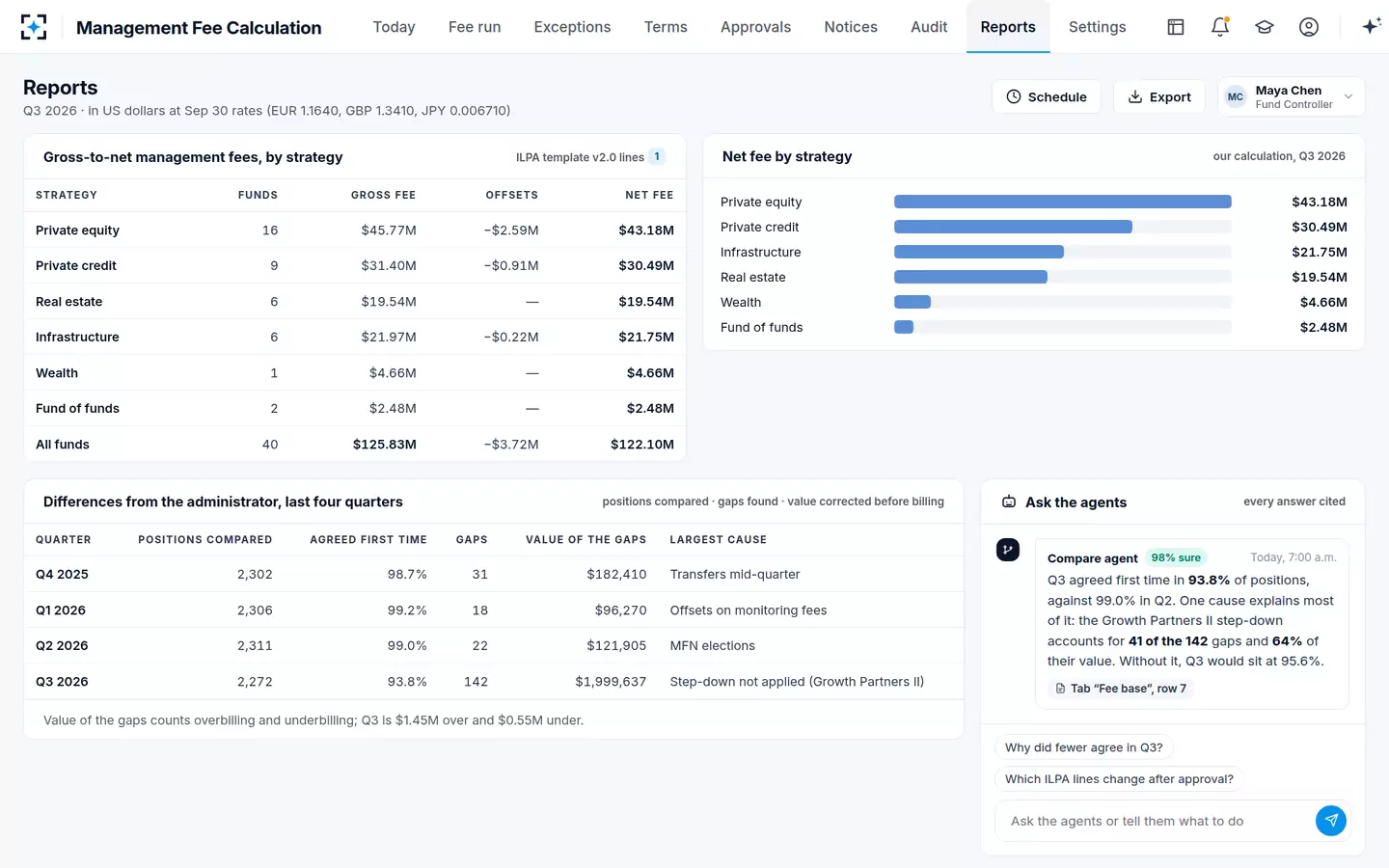Click the Schedule button

click(x=1047, y=96)
